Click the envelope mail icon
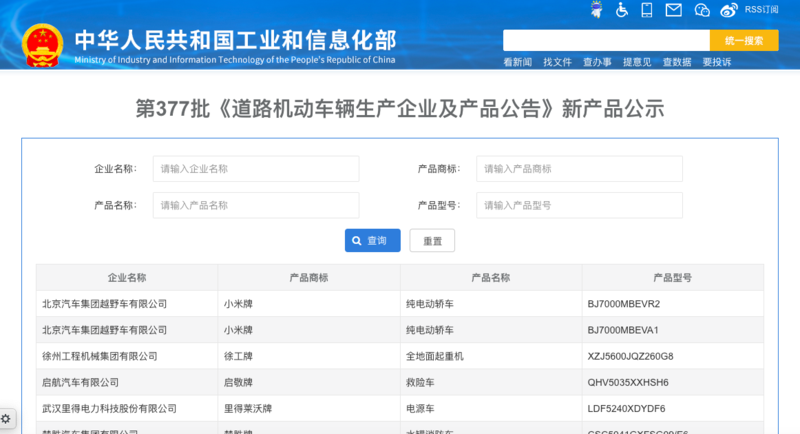 pos(673,10)
